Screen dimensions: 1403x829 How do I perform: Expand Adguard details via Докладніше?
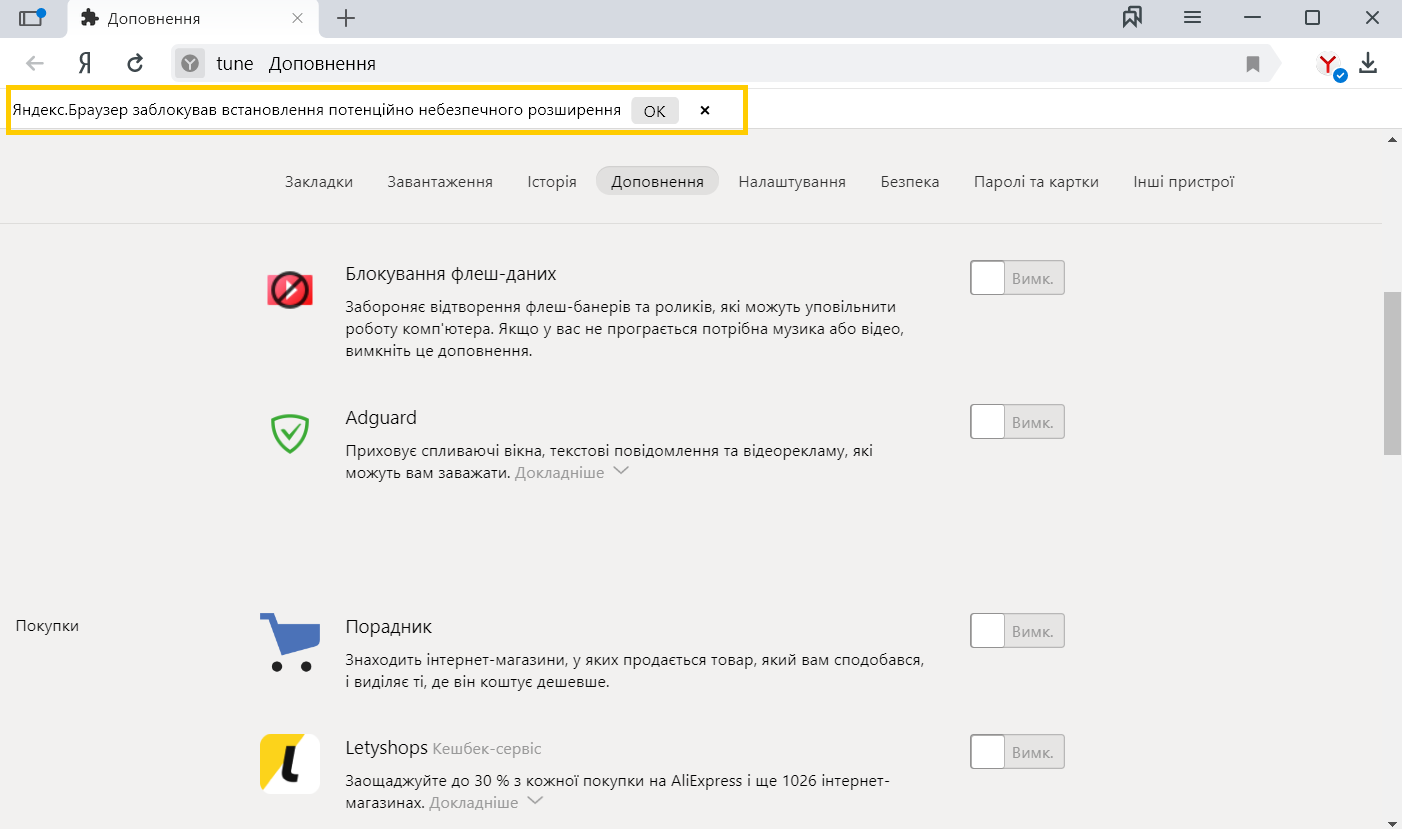pyautogui.click(x=559, y=473)
